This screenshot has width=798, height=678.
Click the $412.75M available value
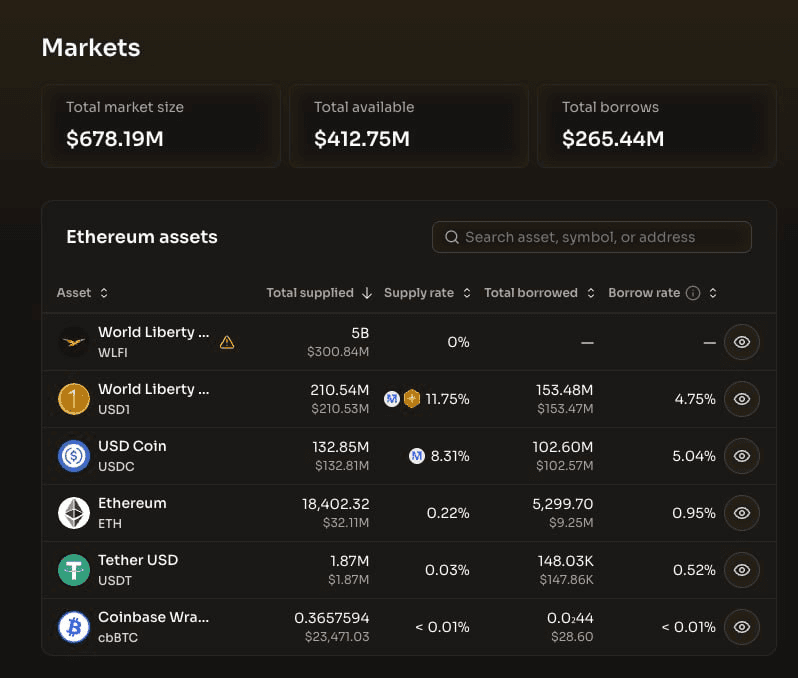(x=362, y=139)
